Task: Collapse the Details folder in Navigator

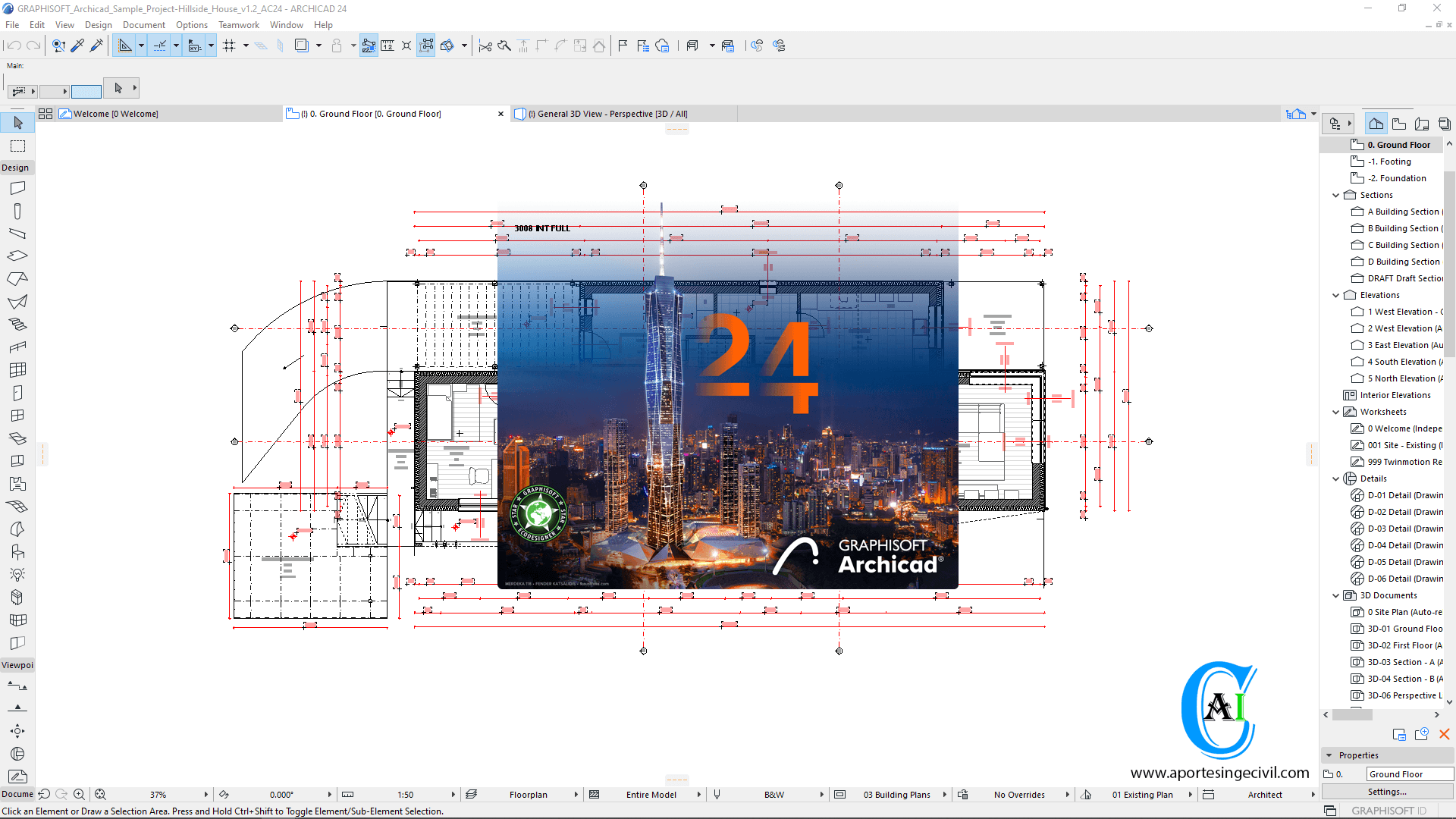Action: tap(1336, 479)
